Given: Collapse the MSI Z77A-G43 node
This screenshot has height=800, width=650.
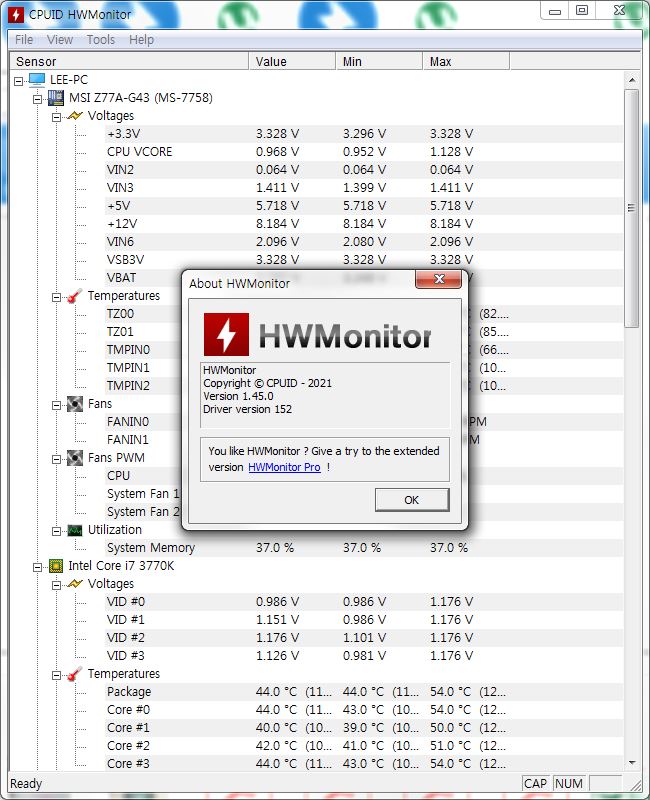Looking at the screenshot, I should pos(37,99).
